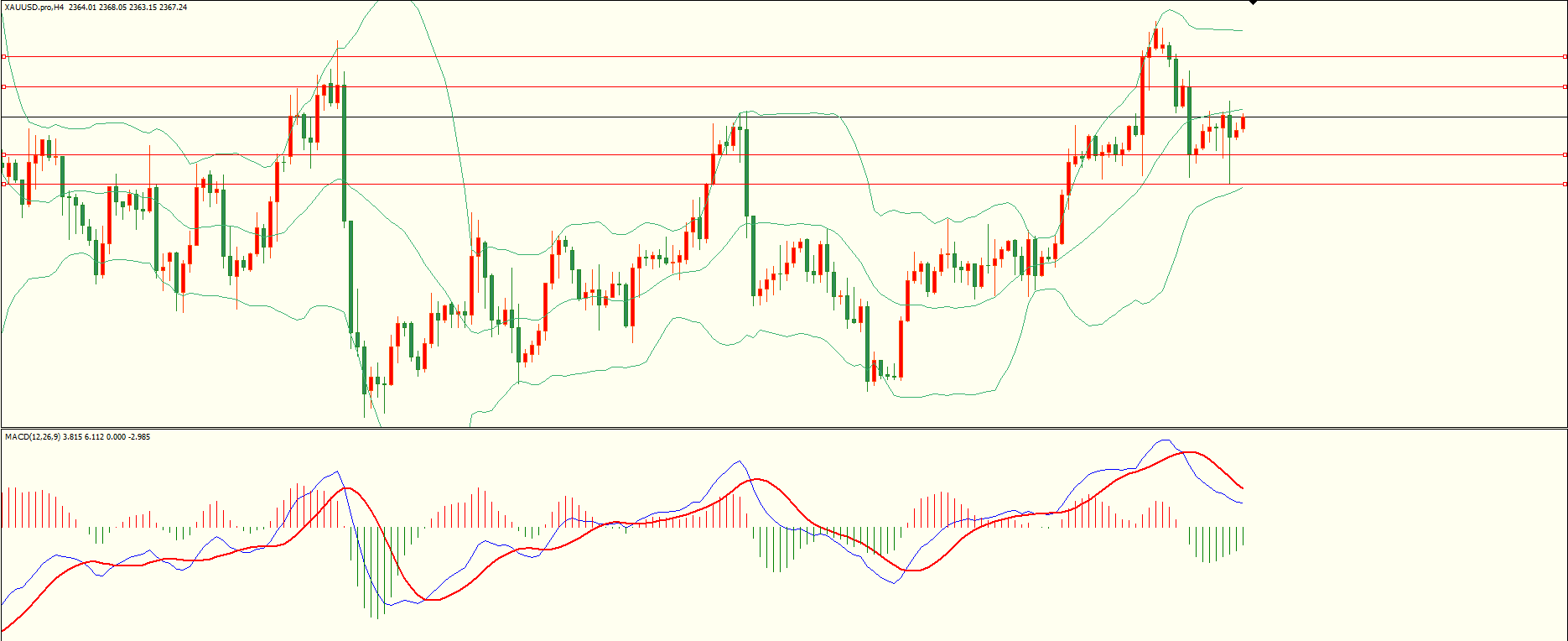Select left handle of lowest red line
Viewport: 1568px width, 641px height.
click(x=3, y=184)
